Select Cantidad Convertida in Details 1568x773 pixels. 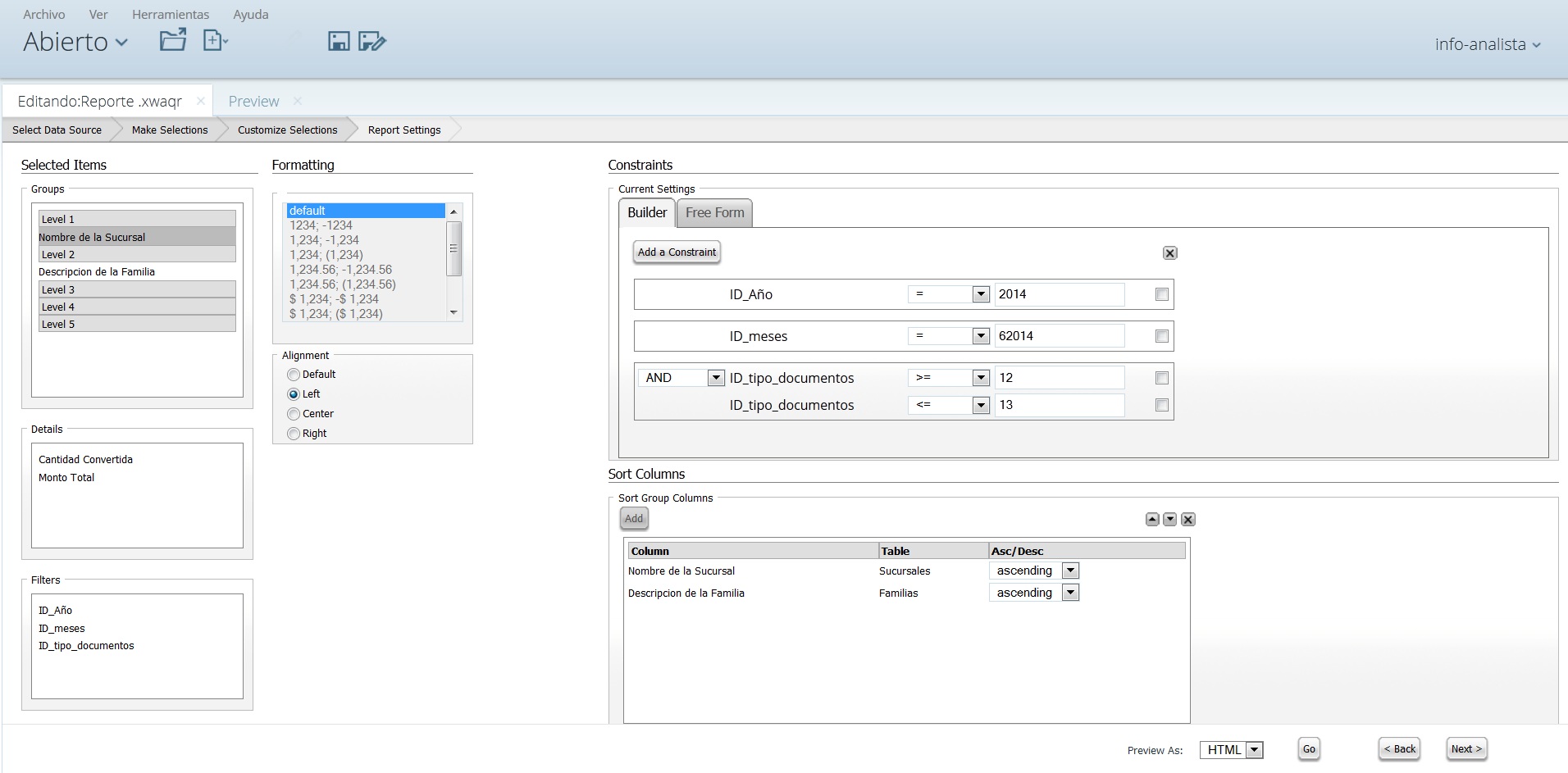coord(85,460)
